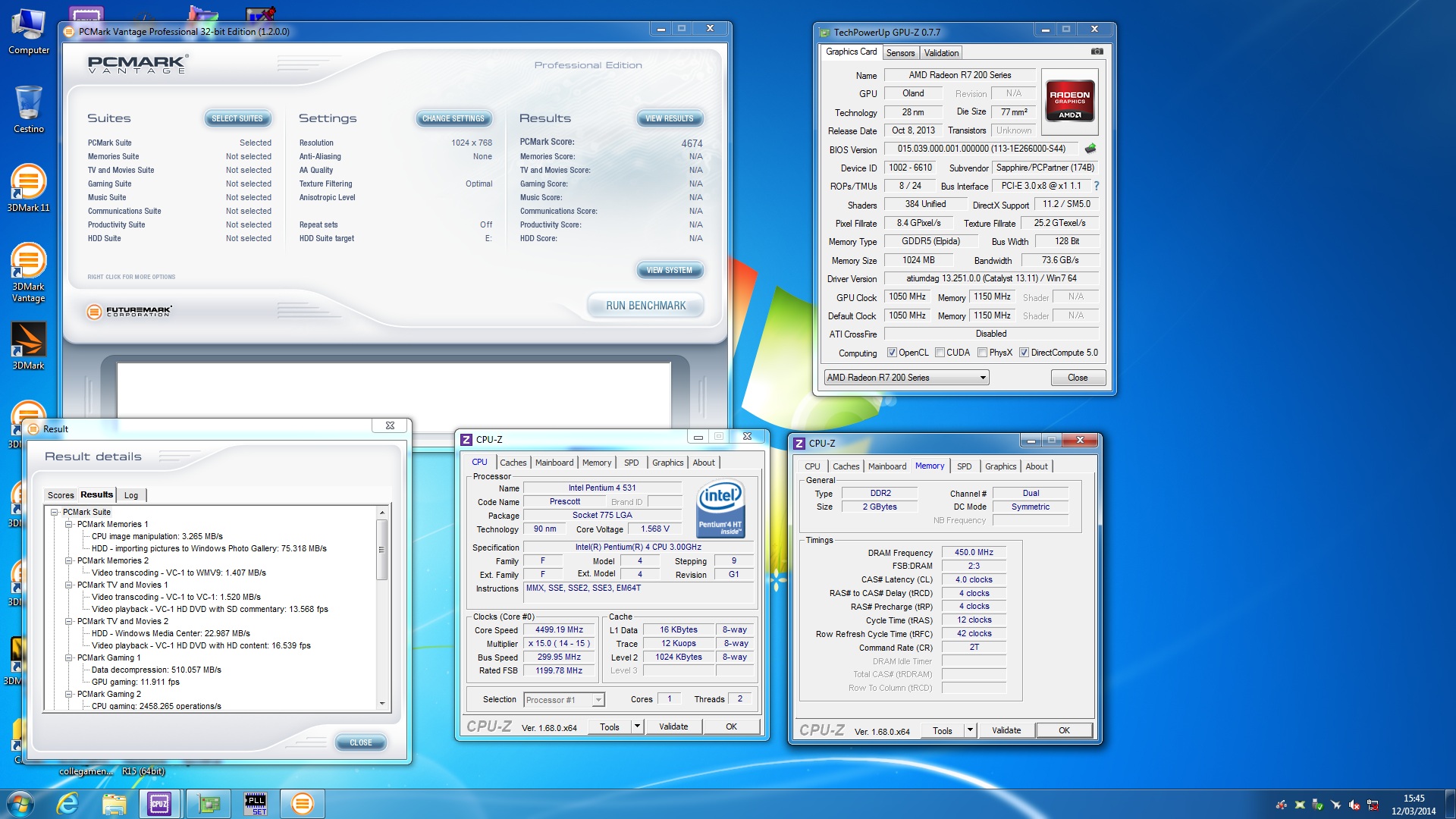Screen dimensions: 1456x819
Task: Click the Futuremark Corporation logo
Action: pyautogui.click(x=129, y=311)
